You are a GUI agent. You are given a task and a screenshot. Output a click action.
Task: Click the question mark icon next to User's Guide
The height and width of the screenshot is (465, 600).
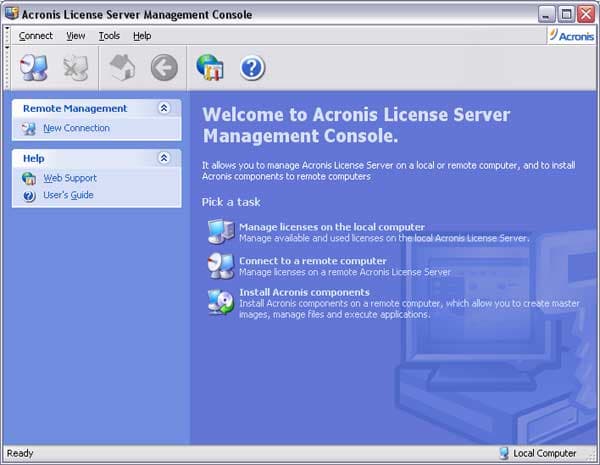point(29,196)
